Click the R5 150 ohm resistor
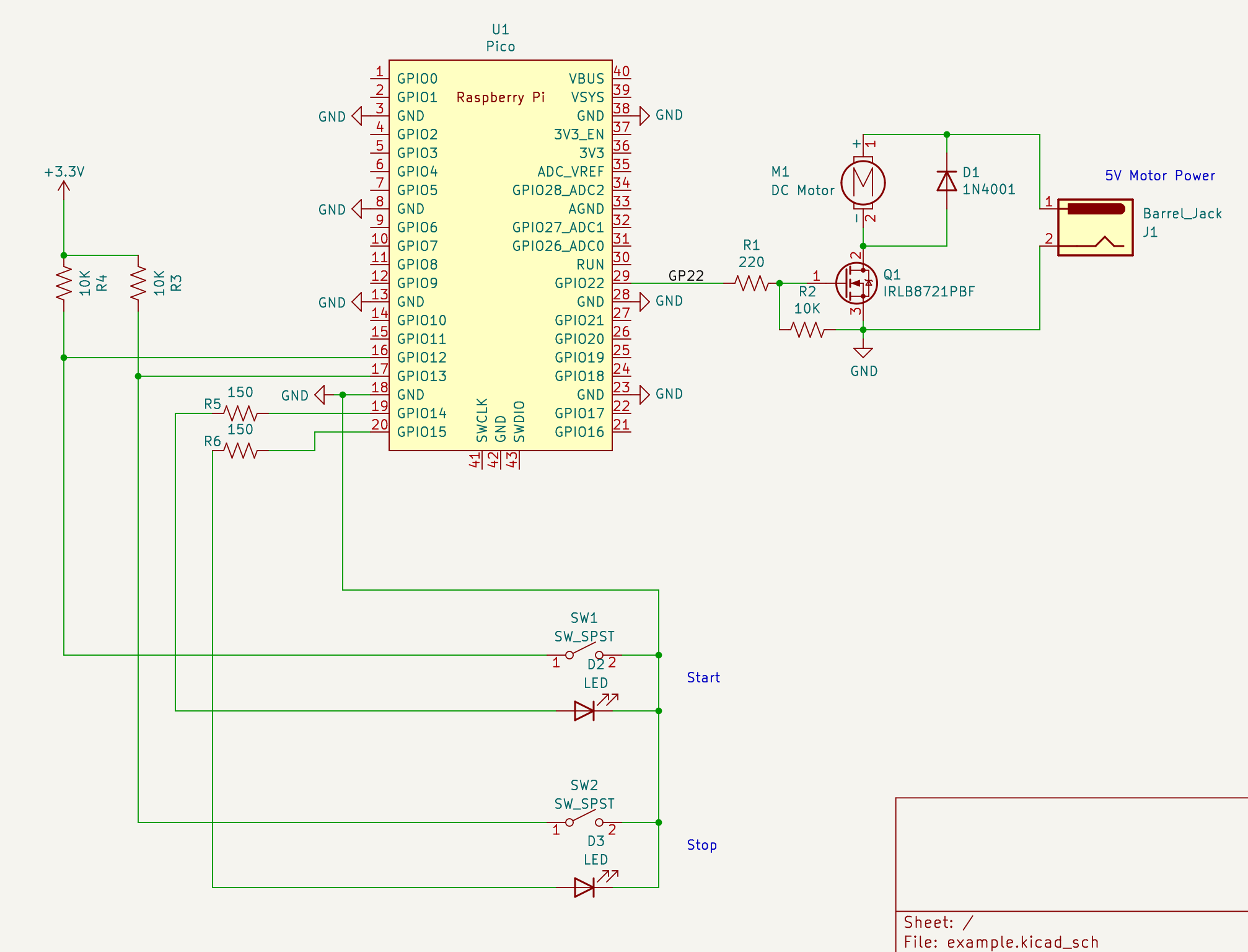 (x=240, y=413)
